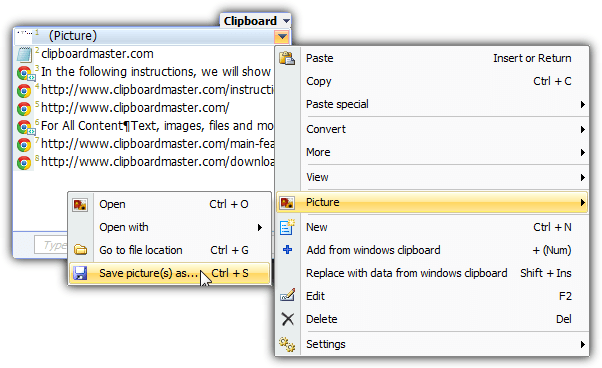602x368 pixels.
Task: Click the notepad icon beside clipboardmaster.com
Action: [x=24, y=54]
